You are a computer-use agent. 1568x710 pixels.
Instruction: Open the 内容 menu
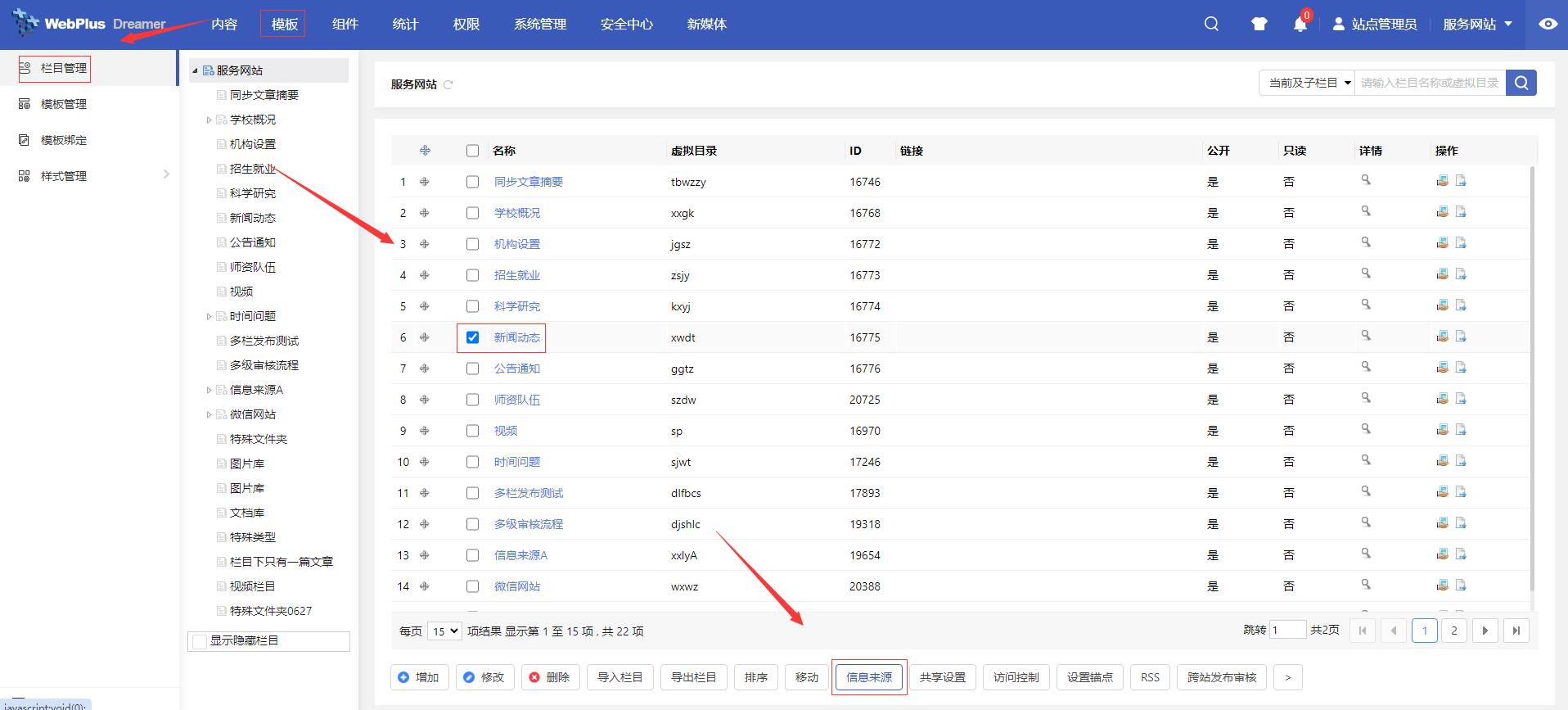click(223, 24)
